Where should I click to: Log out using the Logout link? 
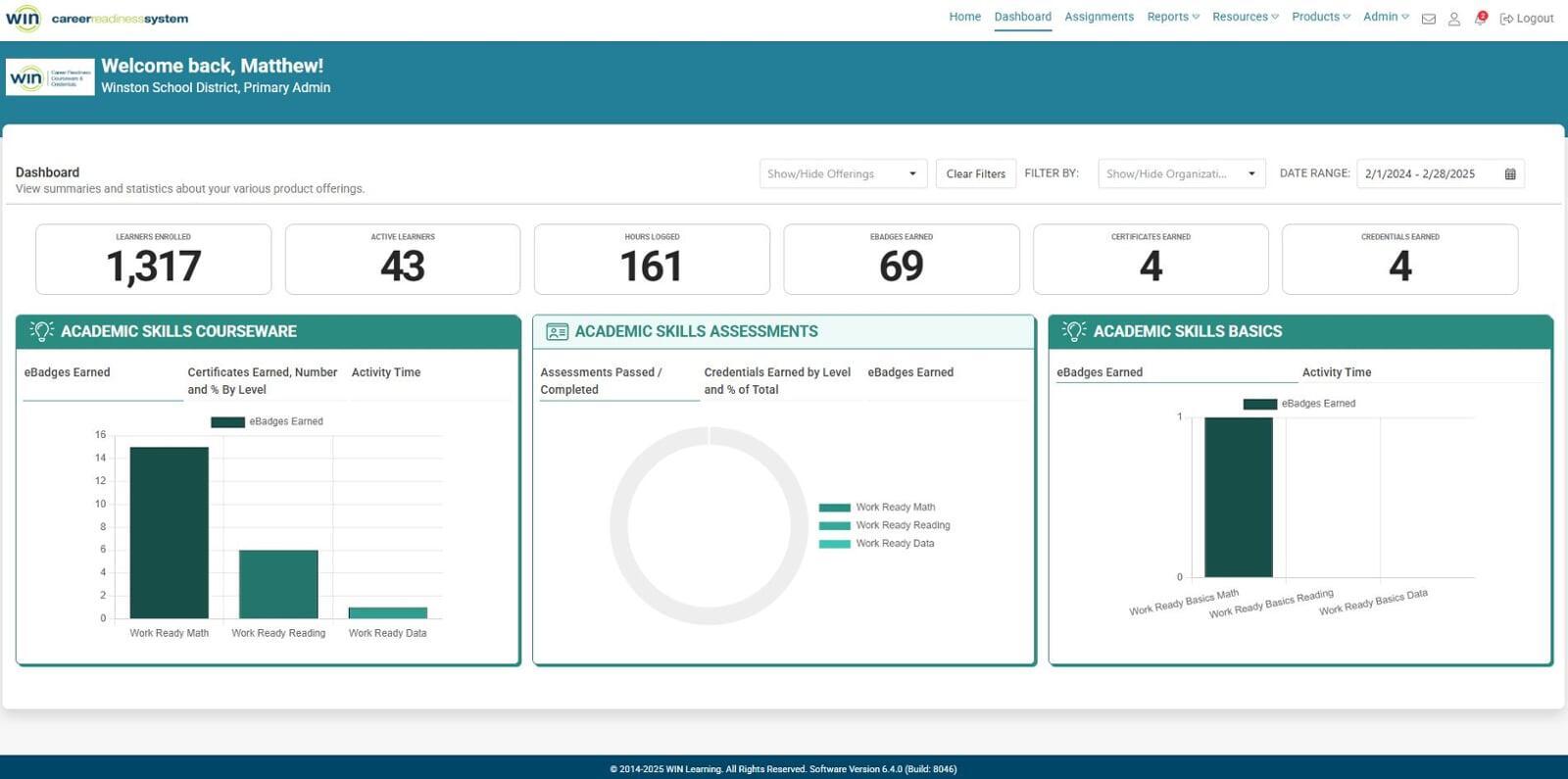coord(1527,19)
